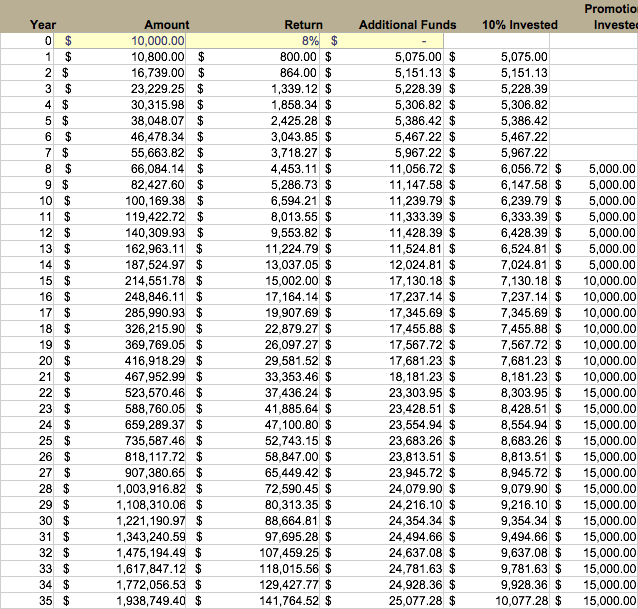Select 10% Invested cell 5,386.42

point(496,121)
